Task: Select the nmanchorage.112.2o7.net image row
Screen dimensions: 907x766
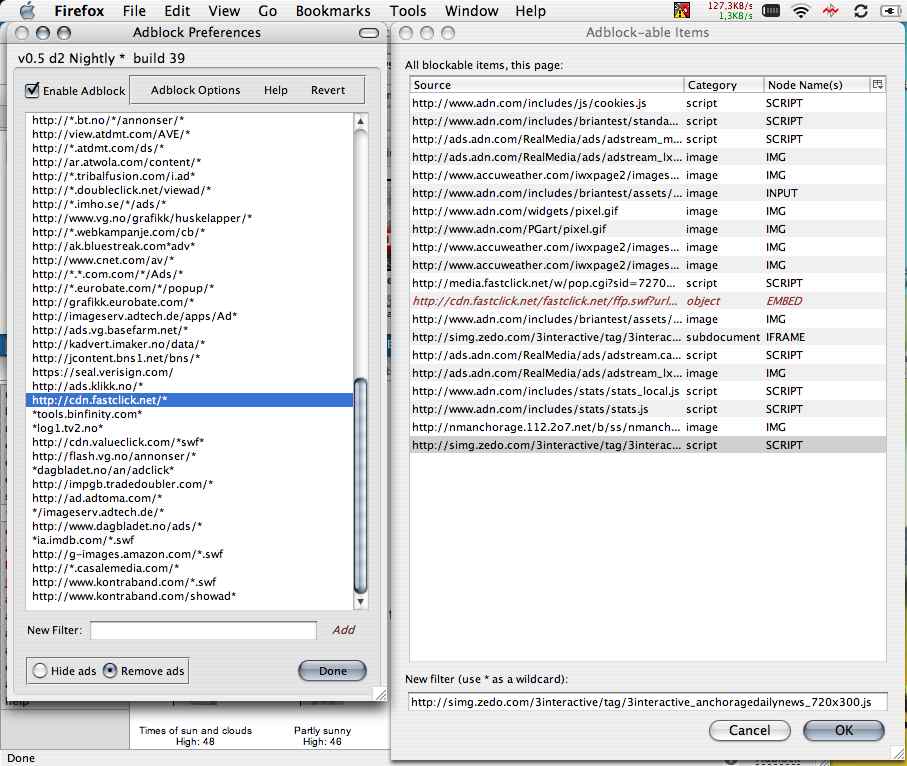Action: [x=647, y=427]
